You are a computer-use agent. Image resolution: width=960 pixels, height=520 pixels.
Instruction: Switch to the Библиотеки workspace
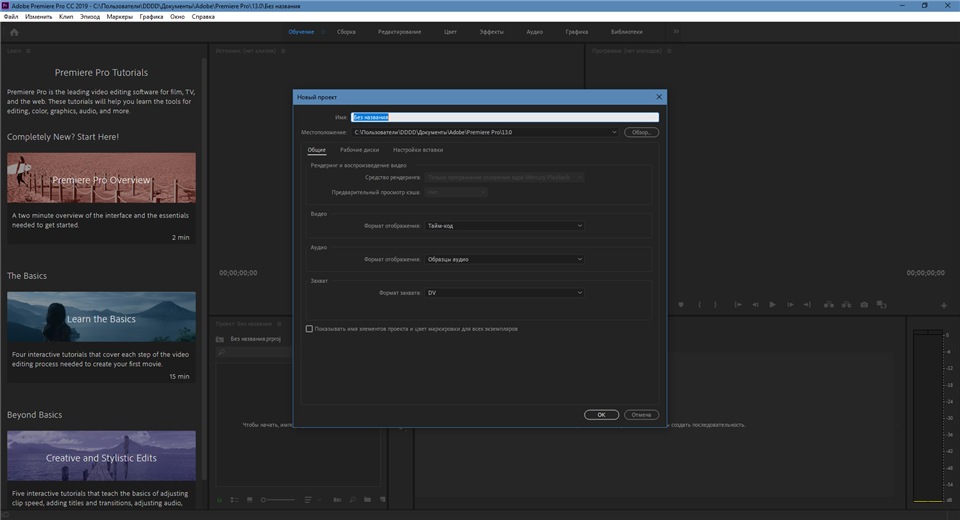[x=626, y=32]
